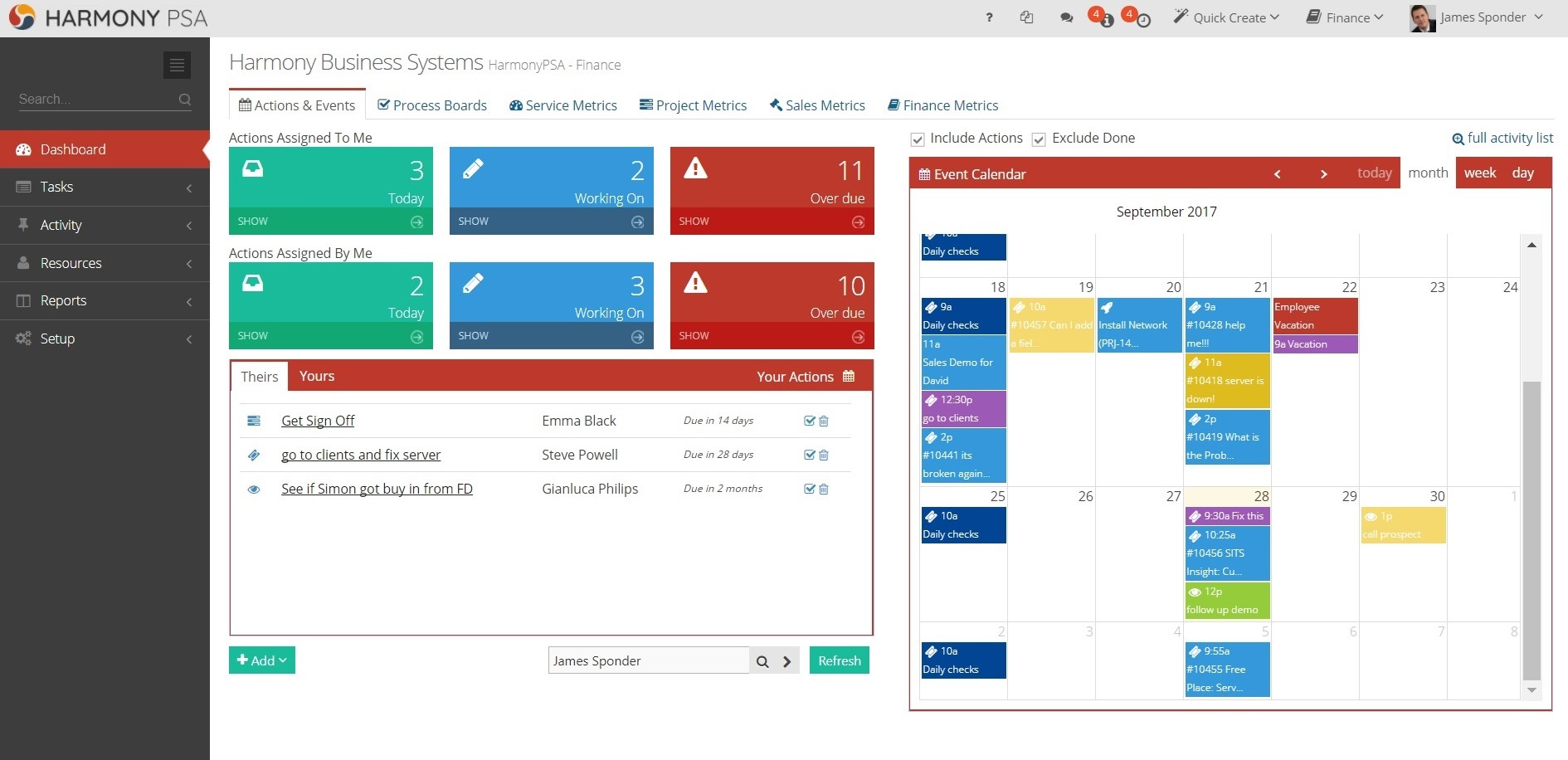Expand the Activity sidebar menu
Screen dimensions: 1568x760
coord(105,226)
